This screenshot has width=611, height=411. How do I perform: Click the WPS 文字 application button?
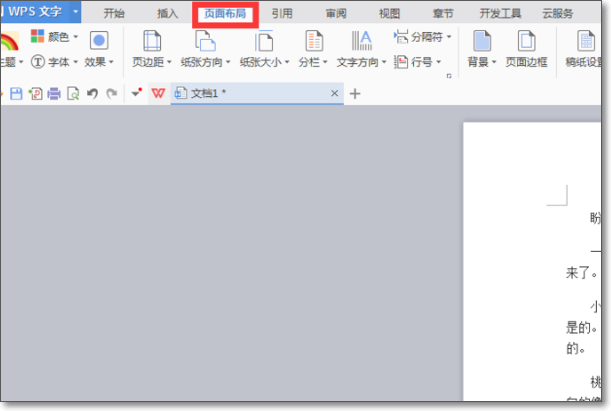[35, 12]
